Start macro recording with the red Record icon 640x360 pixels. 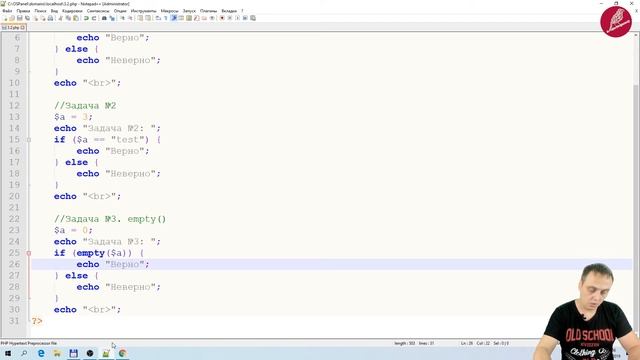222,18
